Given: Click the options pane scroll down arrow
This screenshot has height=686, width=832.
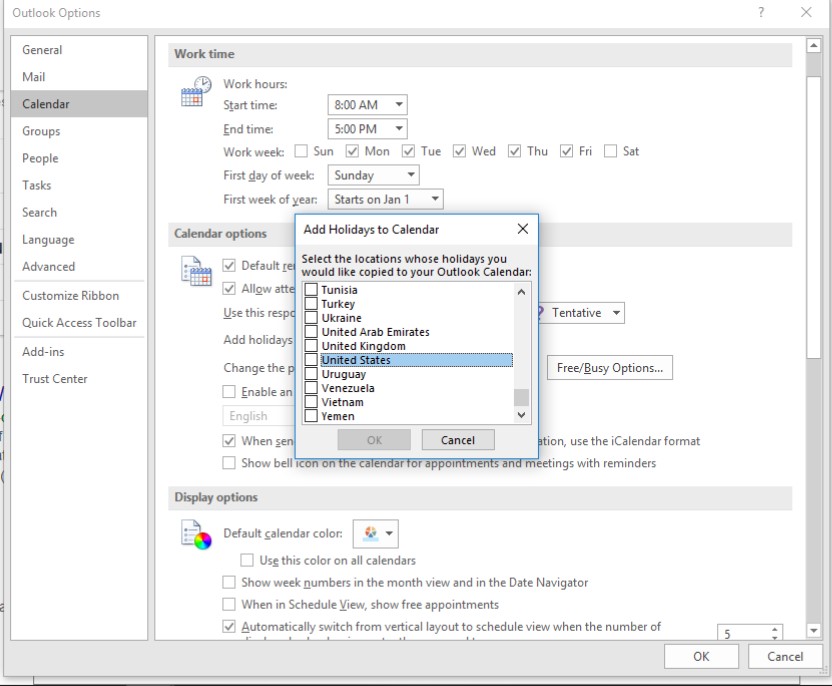Looking at the screenshot, I should tap(813, 630).
